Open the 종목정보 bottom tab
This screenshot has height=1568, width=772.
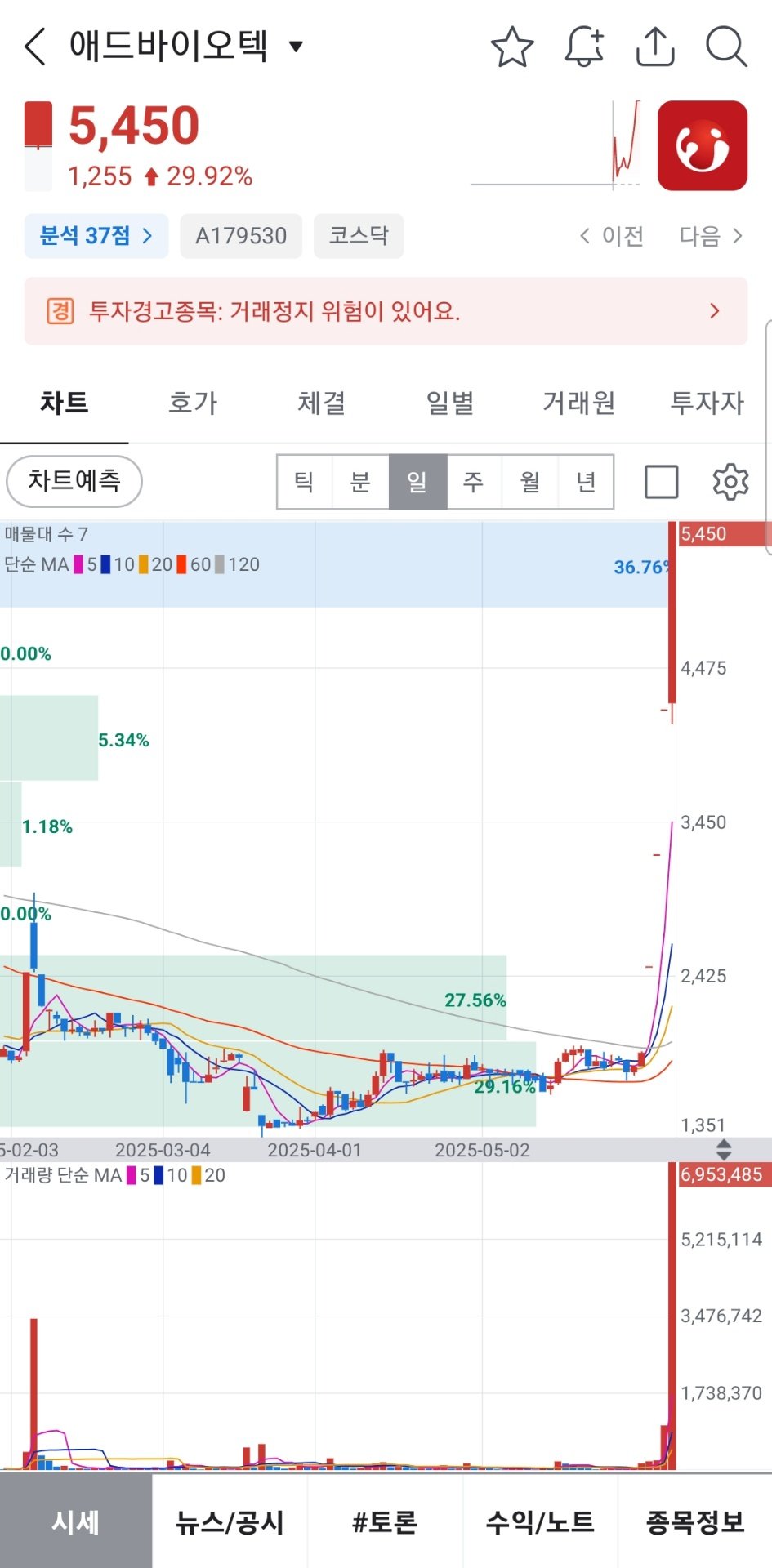tap(695, 1521)
